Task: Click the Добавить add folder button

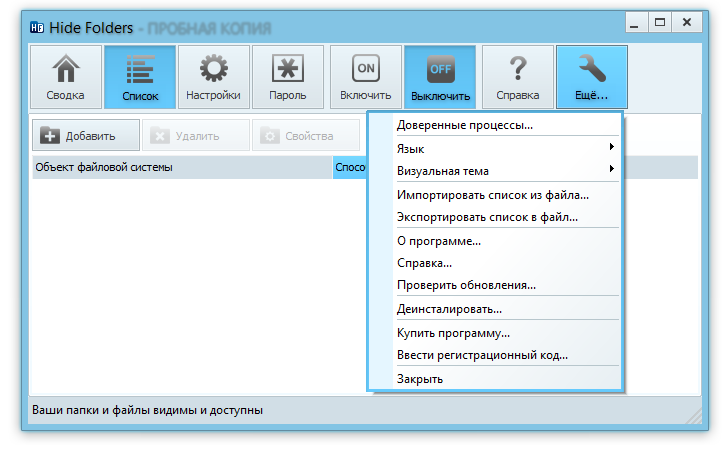Action: pyautogui.click(x=86, y=135)
